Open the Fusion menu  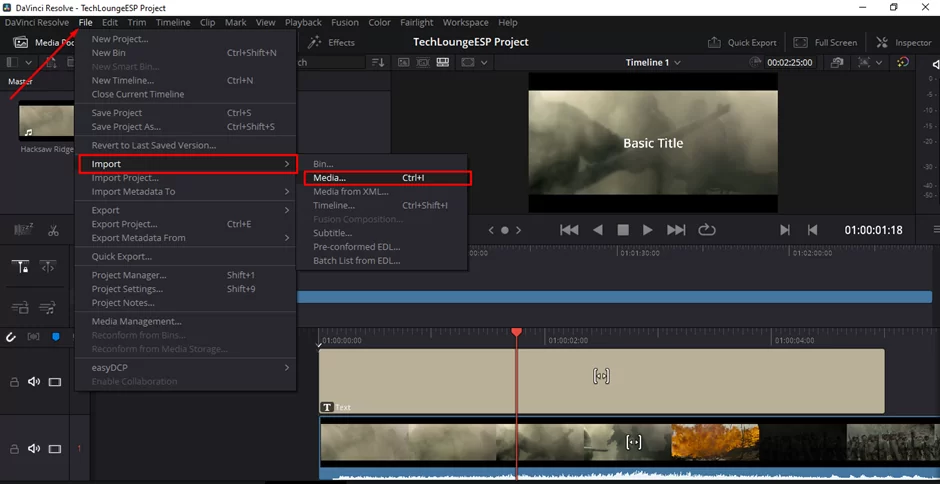345,22
